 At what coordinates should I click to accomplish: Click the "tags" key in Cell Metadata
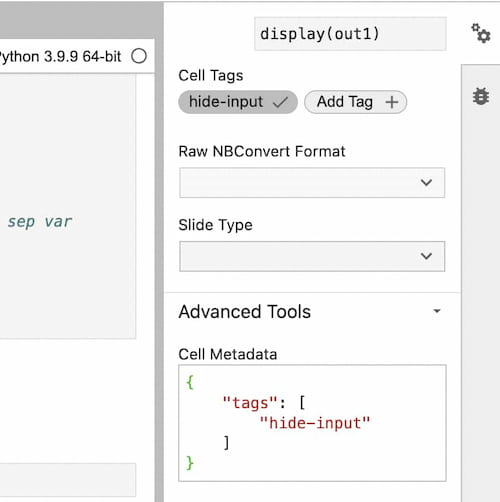tap(250, 403)
